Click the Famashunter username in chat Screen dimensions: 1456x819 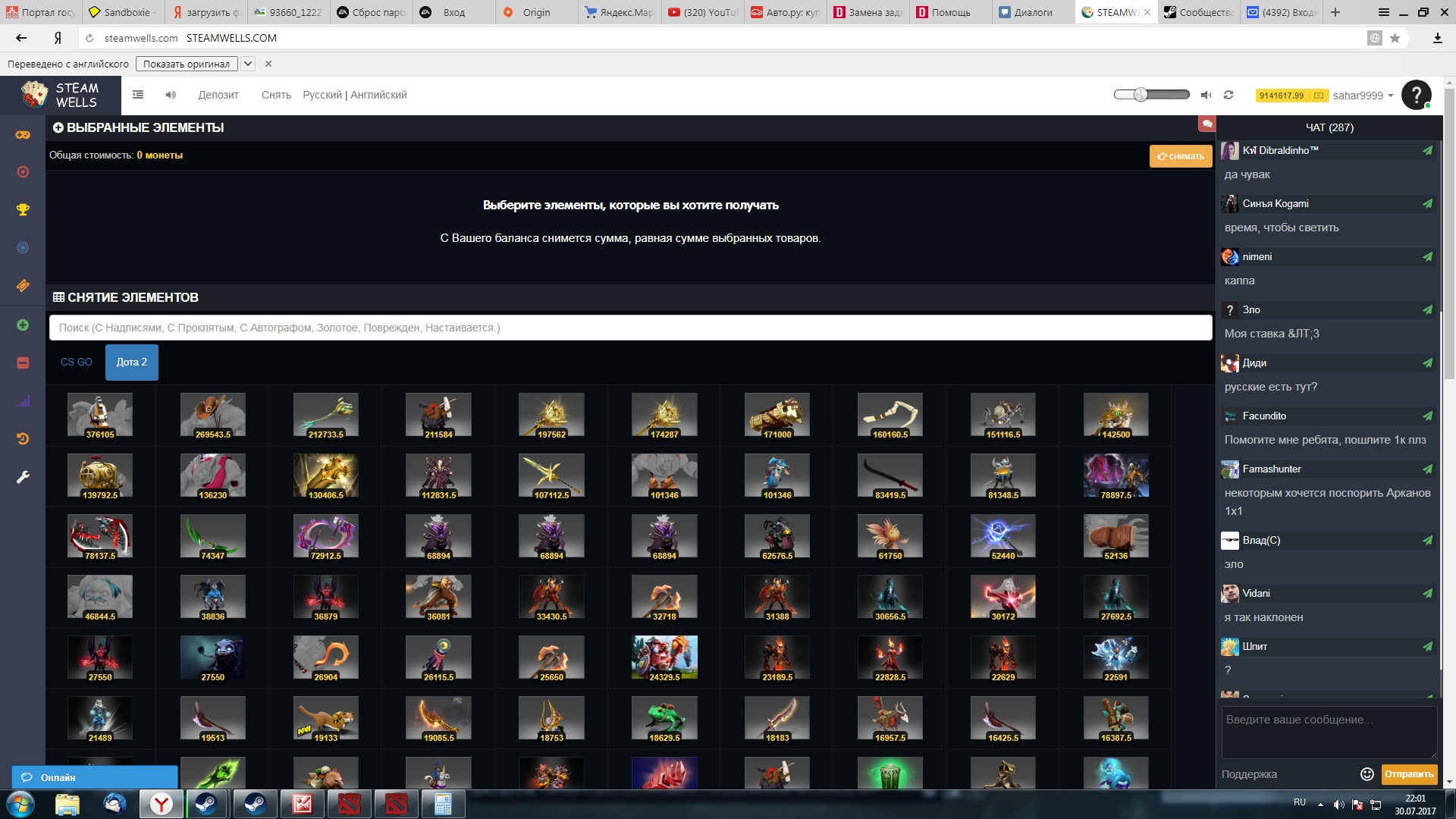click(1272, 469)
